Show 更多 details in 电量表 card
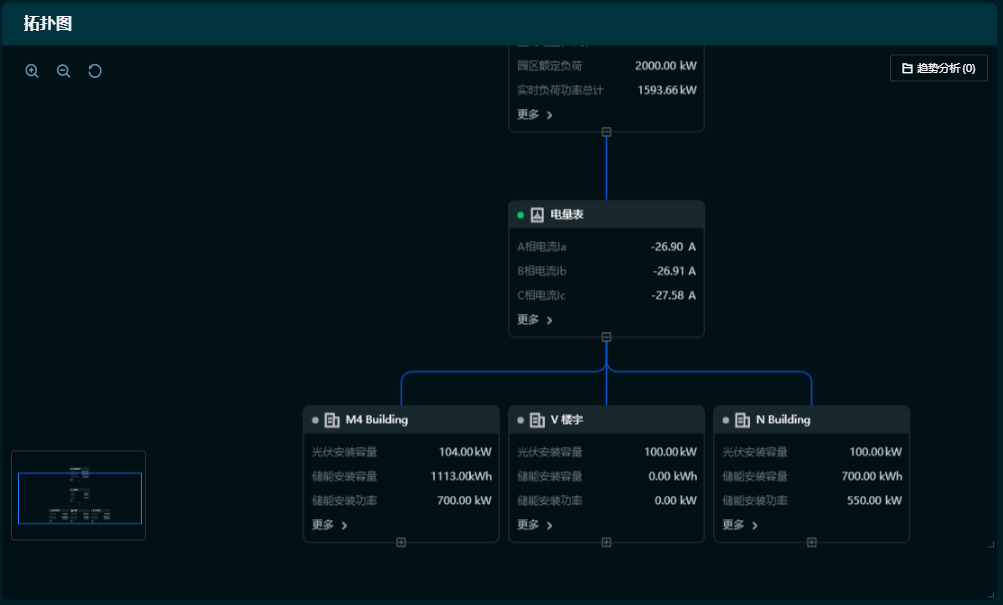This screenshot has width=1003, height=605. (535, 320)
